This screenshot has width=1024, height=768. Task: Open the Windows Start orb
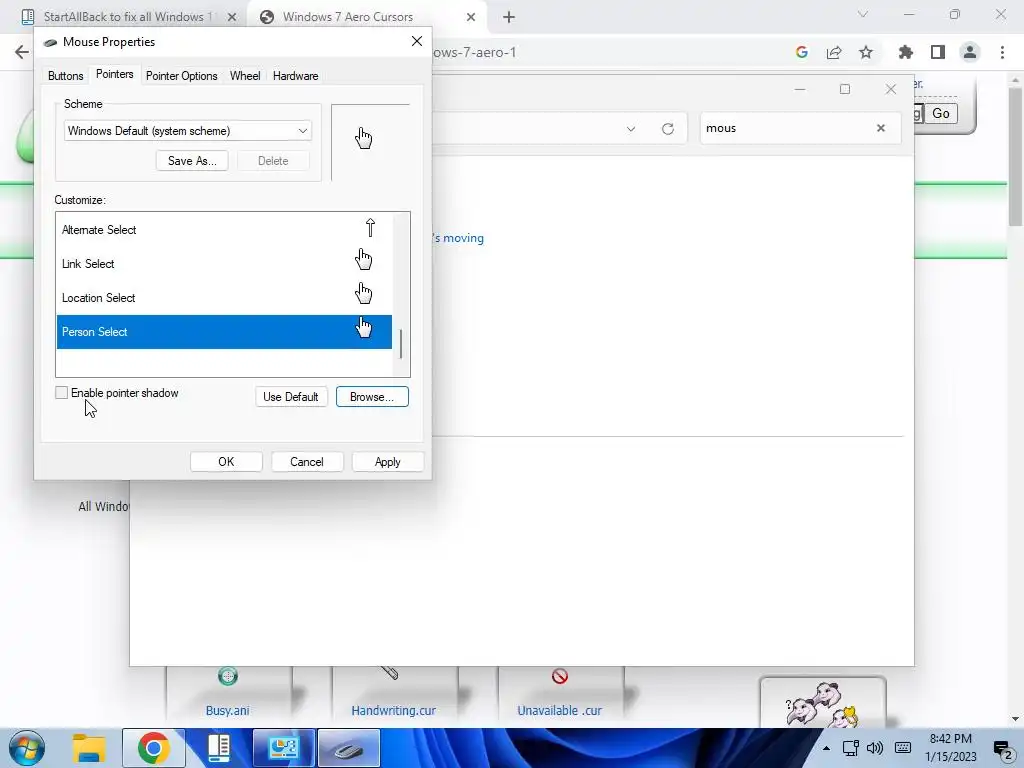pyautogui.click(x=27, y=748)
